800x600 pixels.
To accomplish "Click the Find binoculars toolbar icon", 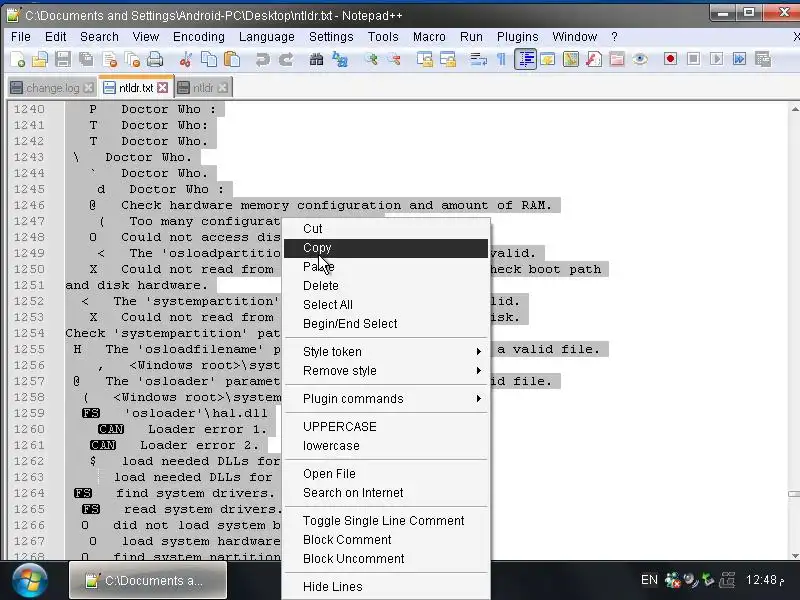I will click(x=316, y=60).
